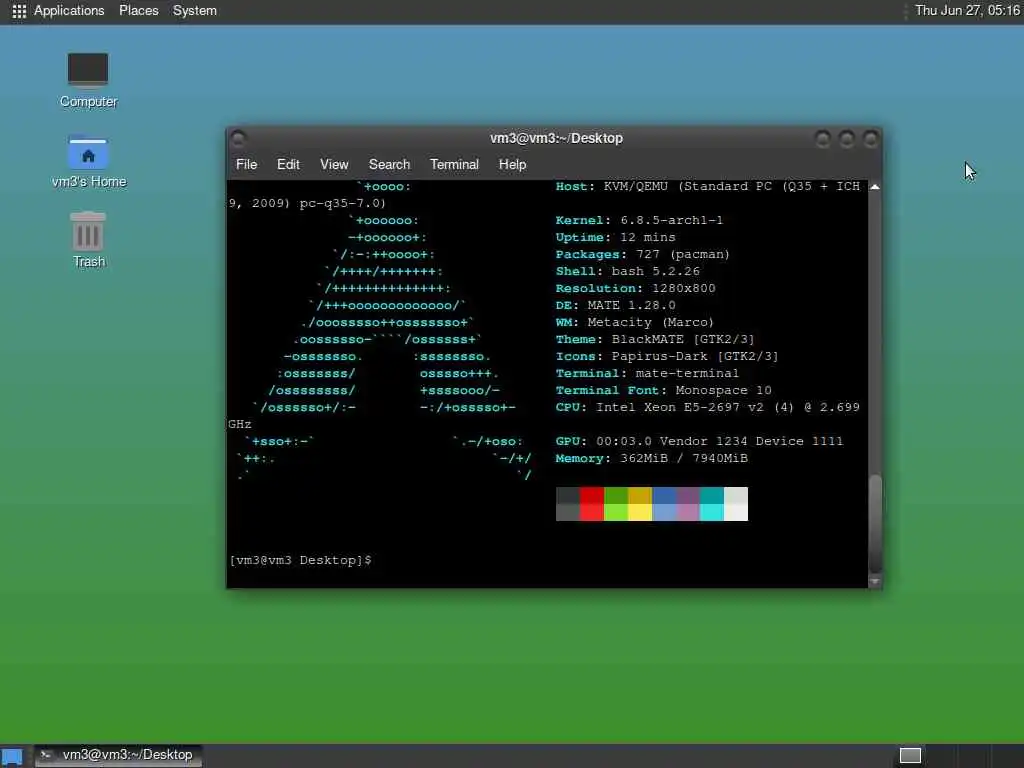Click the workspace switcher box in bottom panel
Screen dimensions: 1024x768
(910, 756)
